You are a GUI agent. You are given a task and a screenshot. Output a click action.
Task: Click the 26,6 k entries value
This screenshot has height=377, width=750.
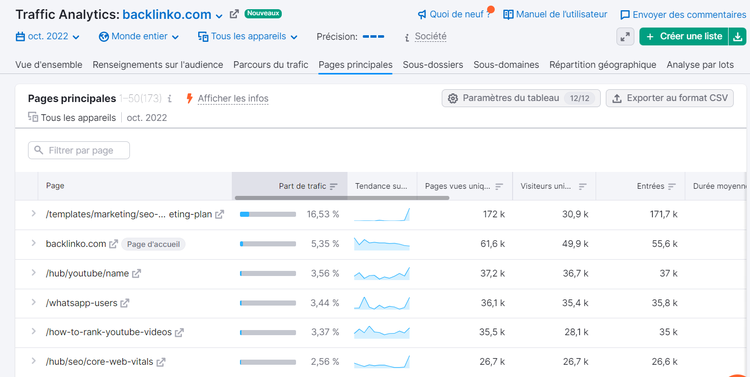tap(664, 362)
